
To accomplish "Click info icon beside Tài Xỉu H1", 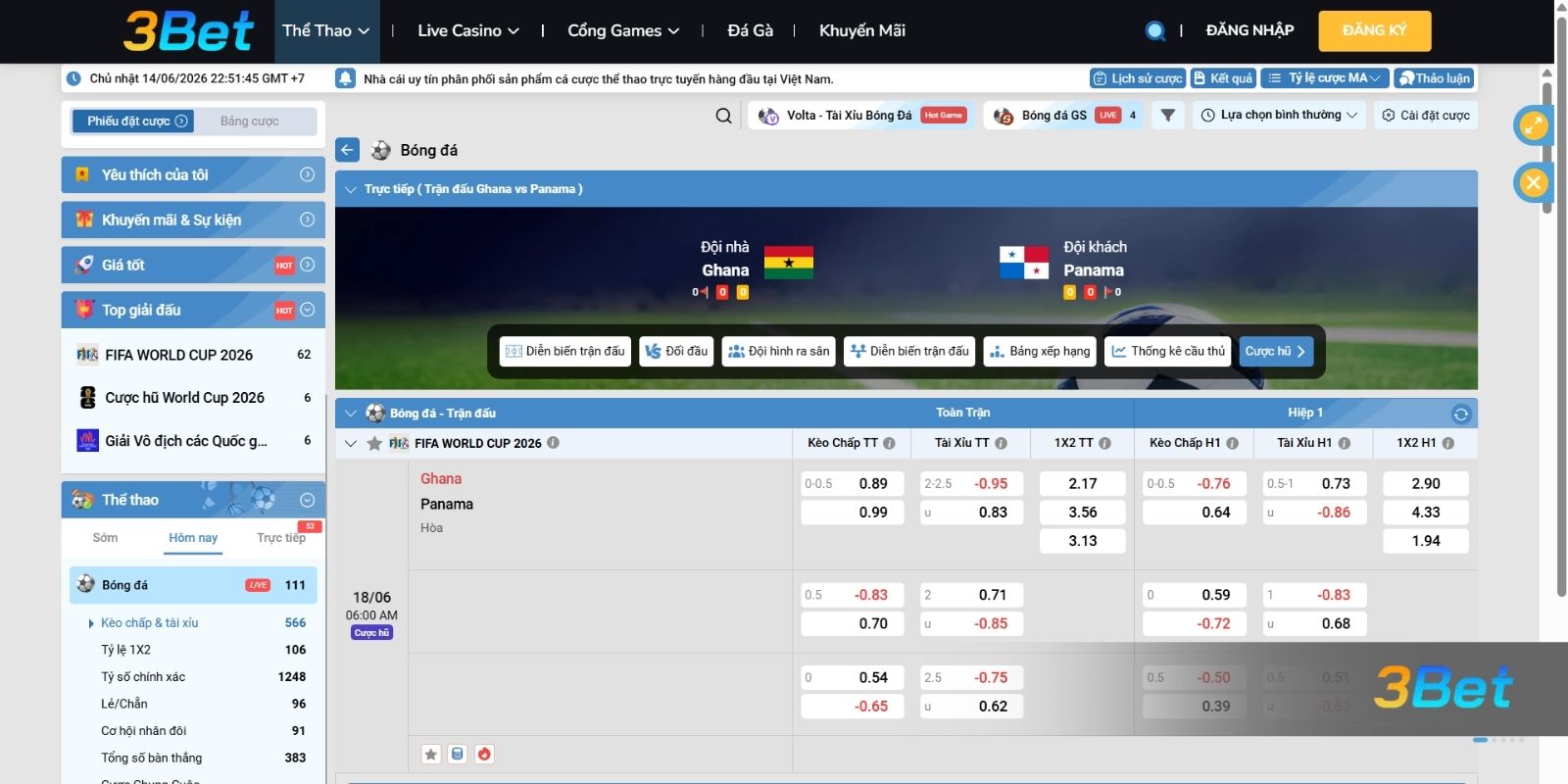I will pyautogui.click(x=1344, y=443).
